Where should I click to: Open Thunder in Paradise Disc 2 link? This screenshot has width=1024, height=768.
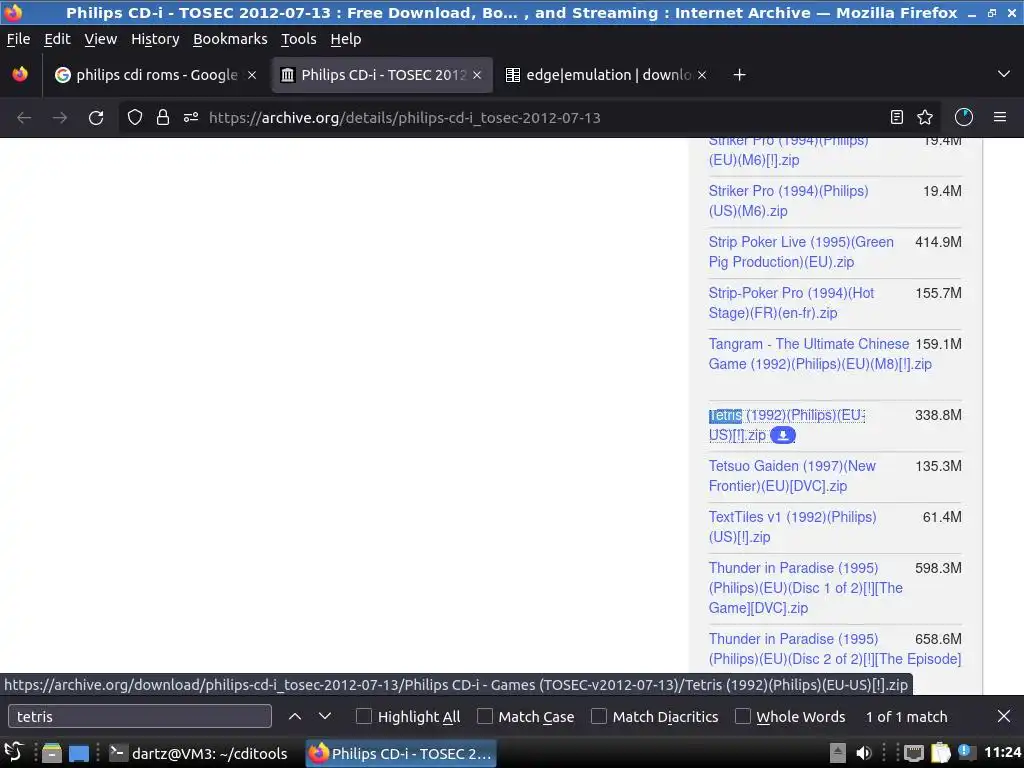[x=835, y=648]
